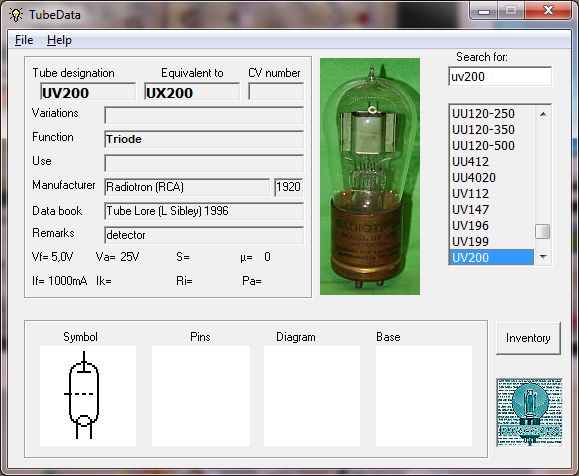Image resolution: width=579 pixels, height=476 pixels.
Task: Click the Tube designation field UV200
Action: pos(88,92)
